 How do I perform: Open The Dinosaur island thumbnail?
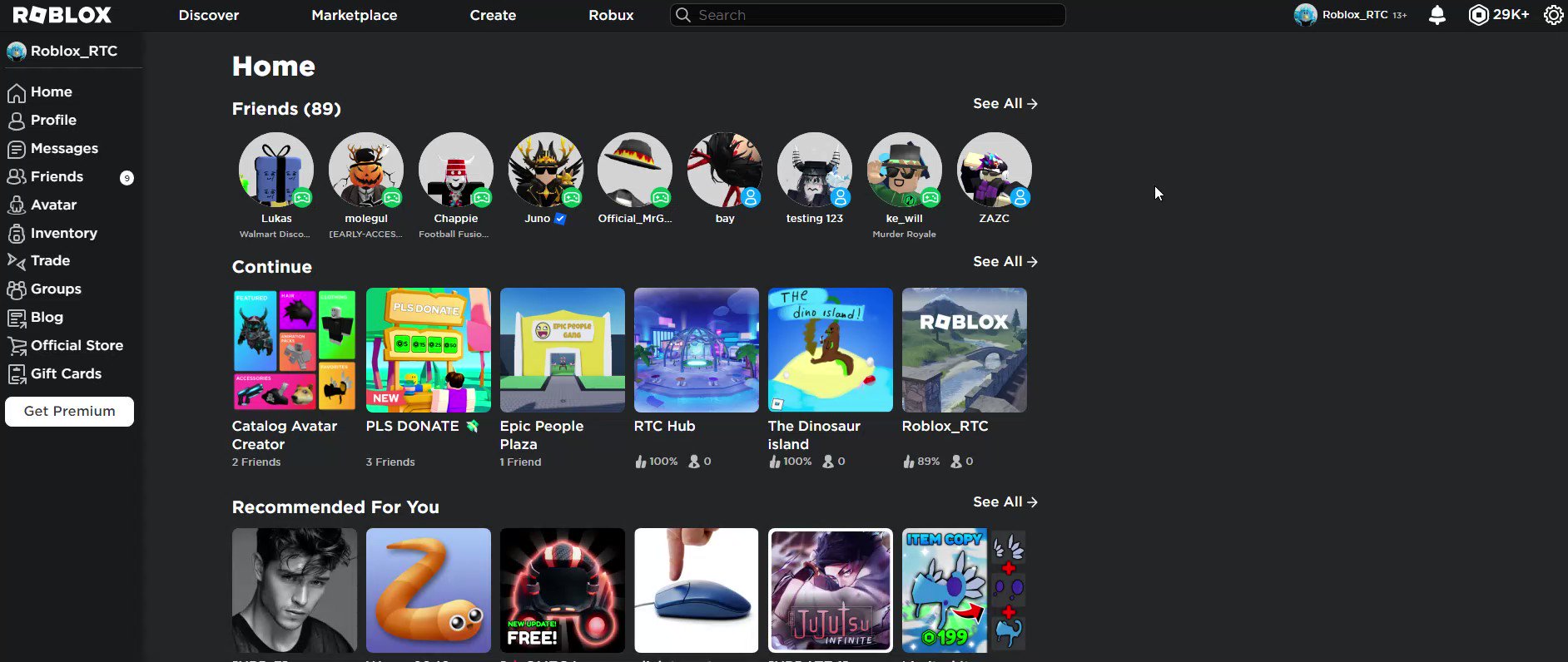831,350
